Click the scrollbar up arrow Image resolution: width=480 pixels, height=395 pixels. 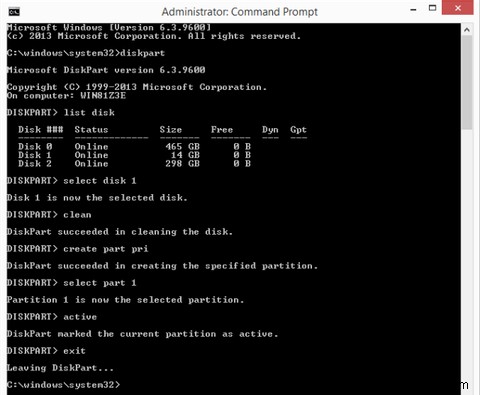[x=467, y=30]
